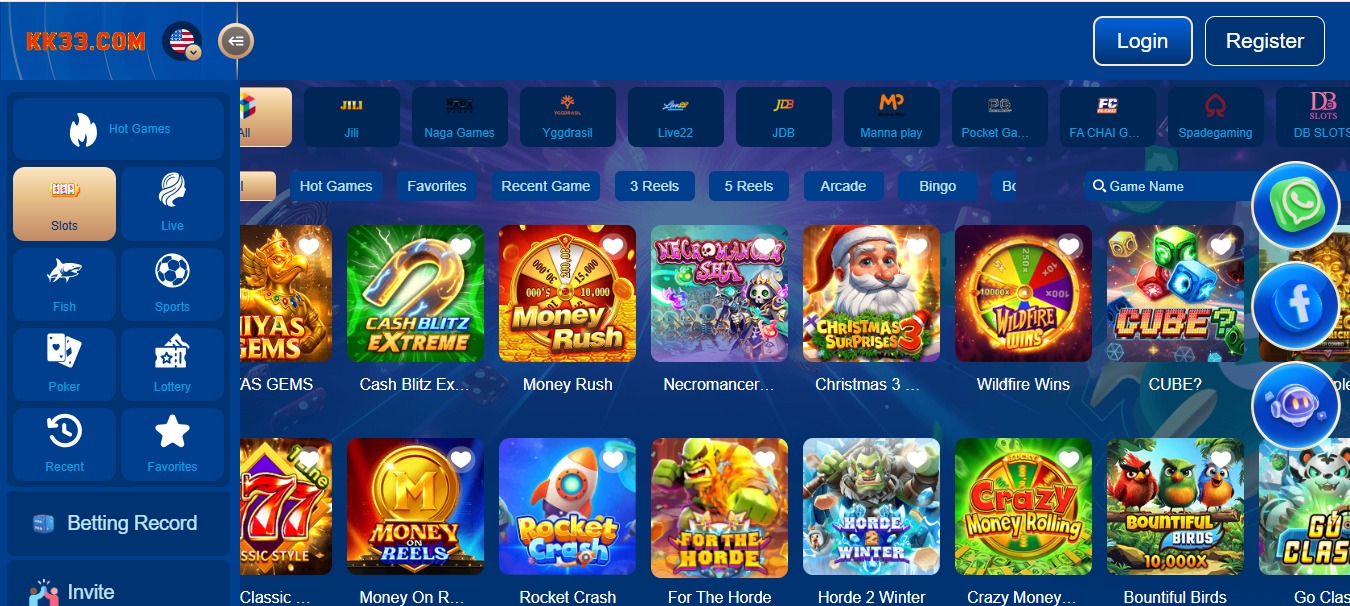This screenshot has width=1350, height=606.
Task: Switch to the 3 Reels filter
Action: [x=654, y=186]
